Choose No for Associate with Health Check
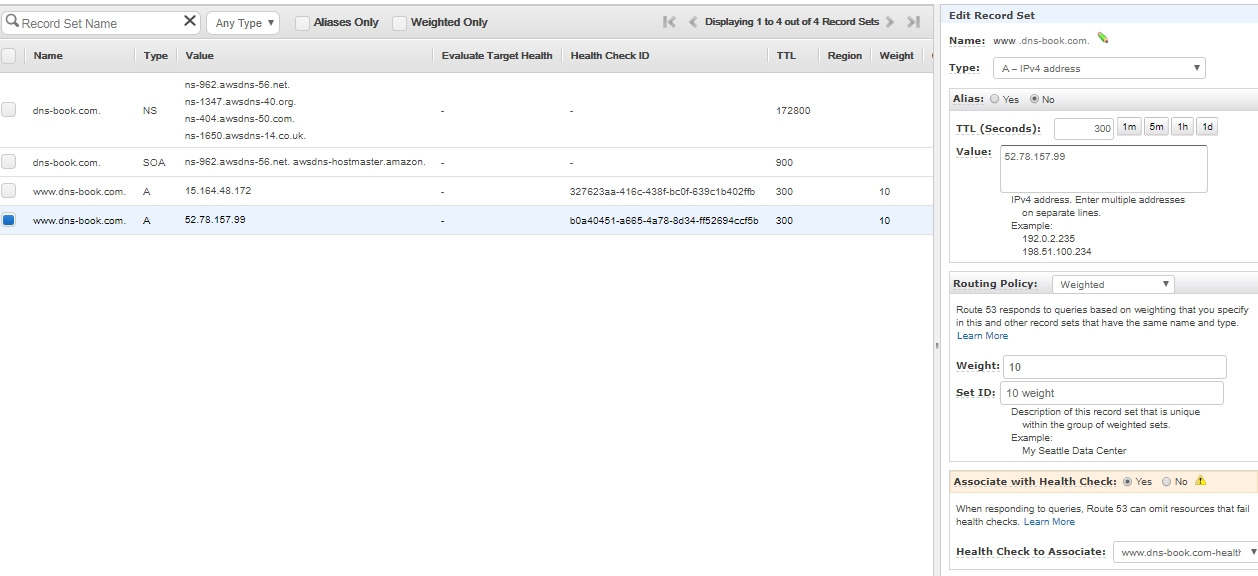 tap(1166, 482)
